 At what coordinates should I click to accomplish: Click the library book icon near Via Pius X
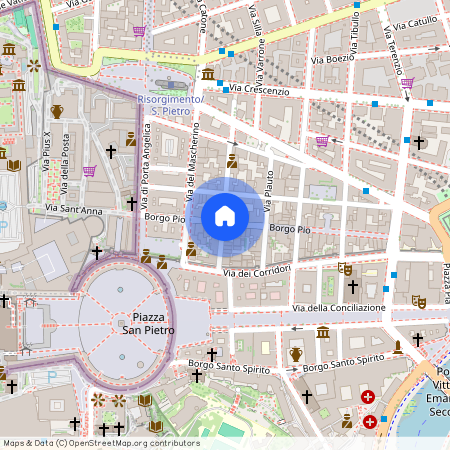coord(14,165)
